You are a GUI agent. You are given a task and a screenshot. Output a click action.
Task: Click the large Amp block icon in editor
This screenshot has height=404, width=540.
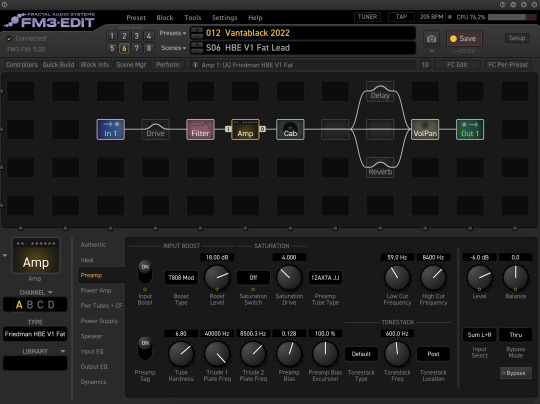click(36, 256)
